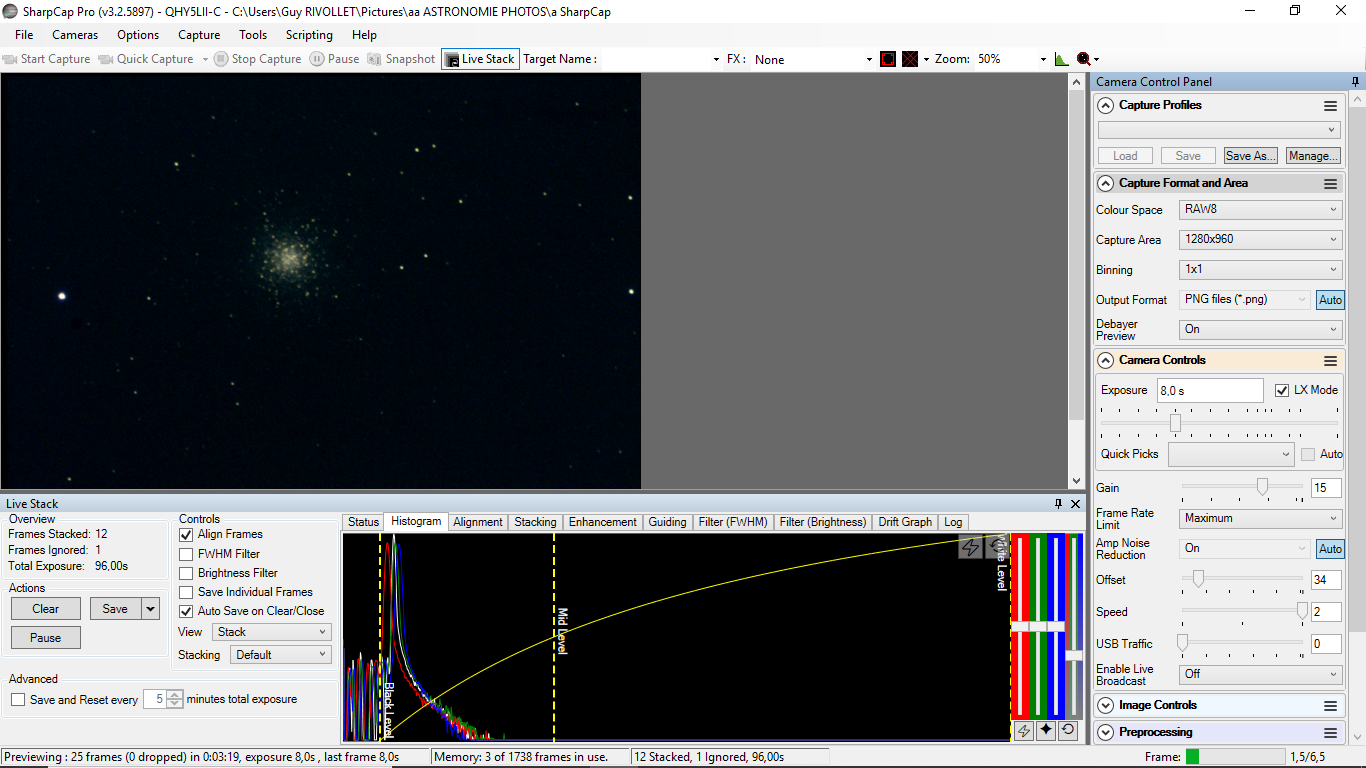
Task: Click the lightning auto-stretch button below the colour sliders
Action: coord(1024,731)
